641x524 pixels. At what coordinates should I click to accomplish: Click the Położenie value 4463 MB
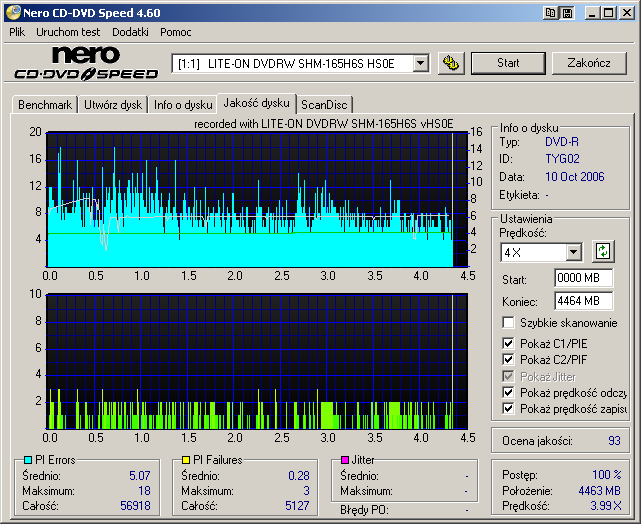(599, 490)
